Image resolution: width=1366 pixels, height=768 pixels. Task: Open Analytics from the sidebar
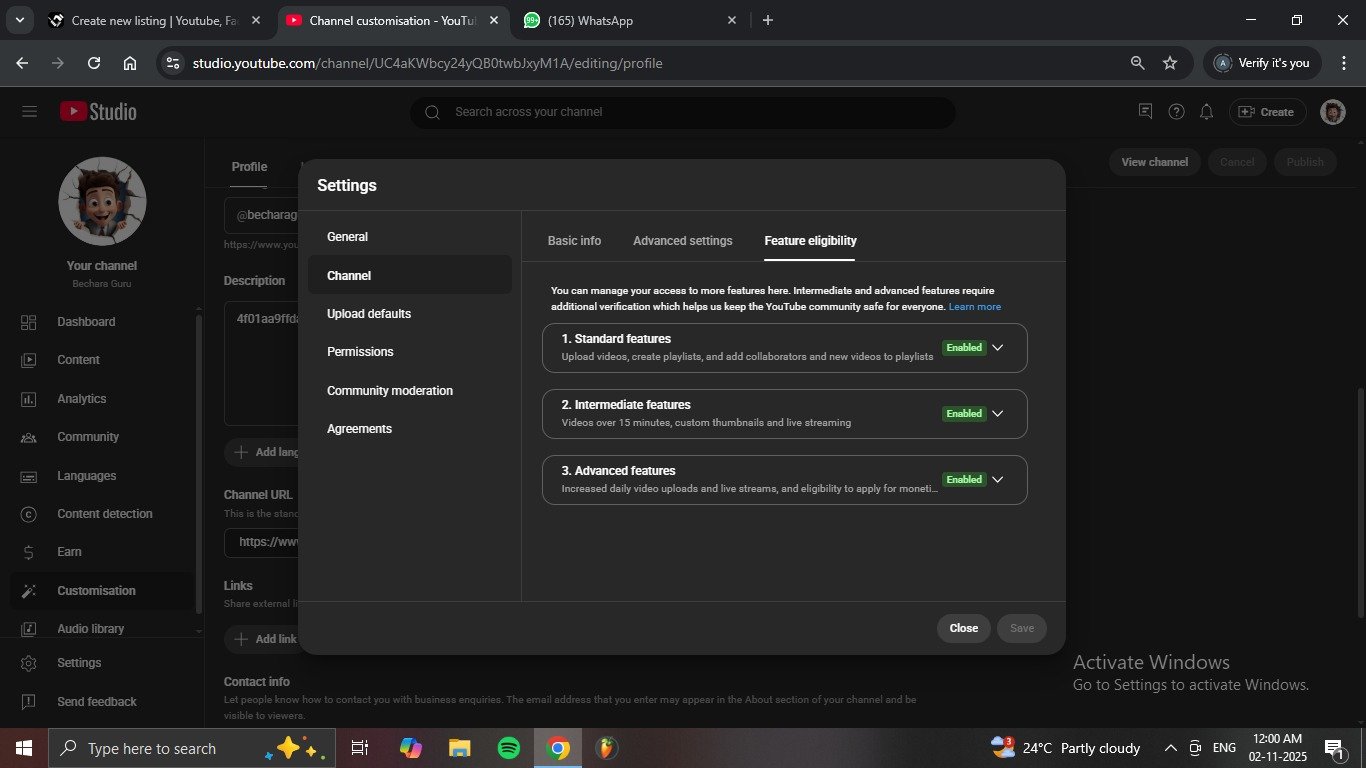pyautogui.click(x=81, y=399)
